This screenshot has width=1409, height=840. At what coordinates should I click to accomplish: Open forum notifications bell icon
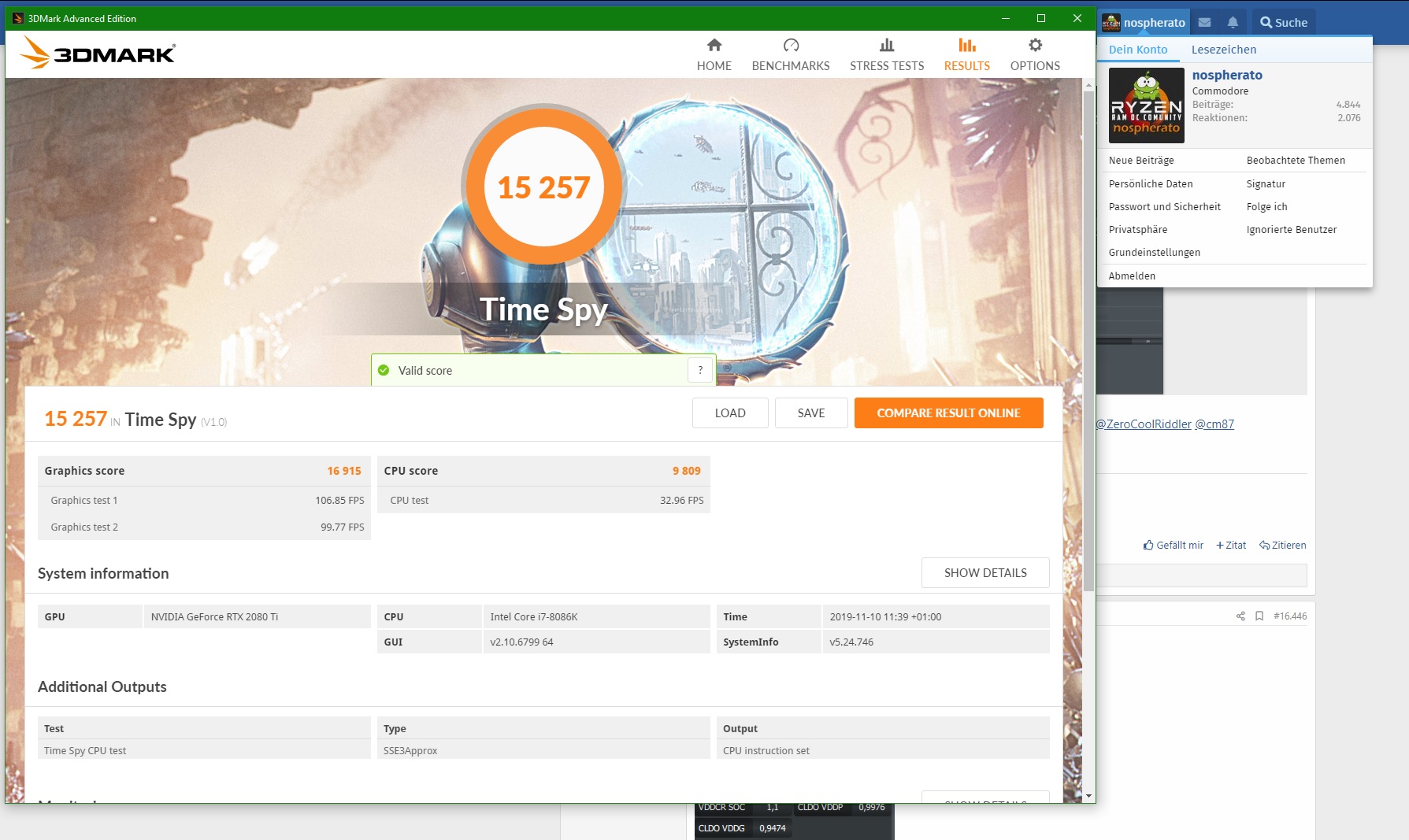point(1233,22)
